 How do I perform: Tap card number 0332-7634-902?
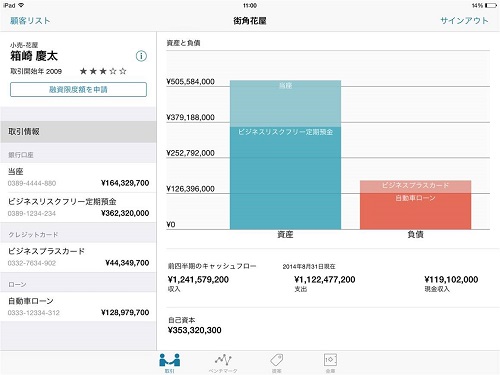(x=32, y=263)
